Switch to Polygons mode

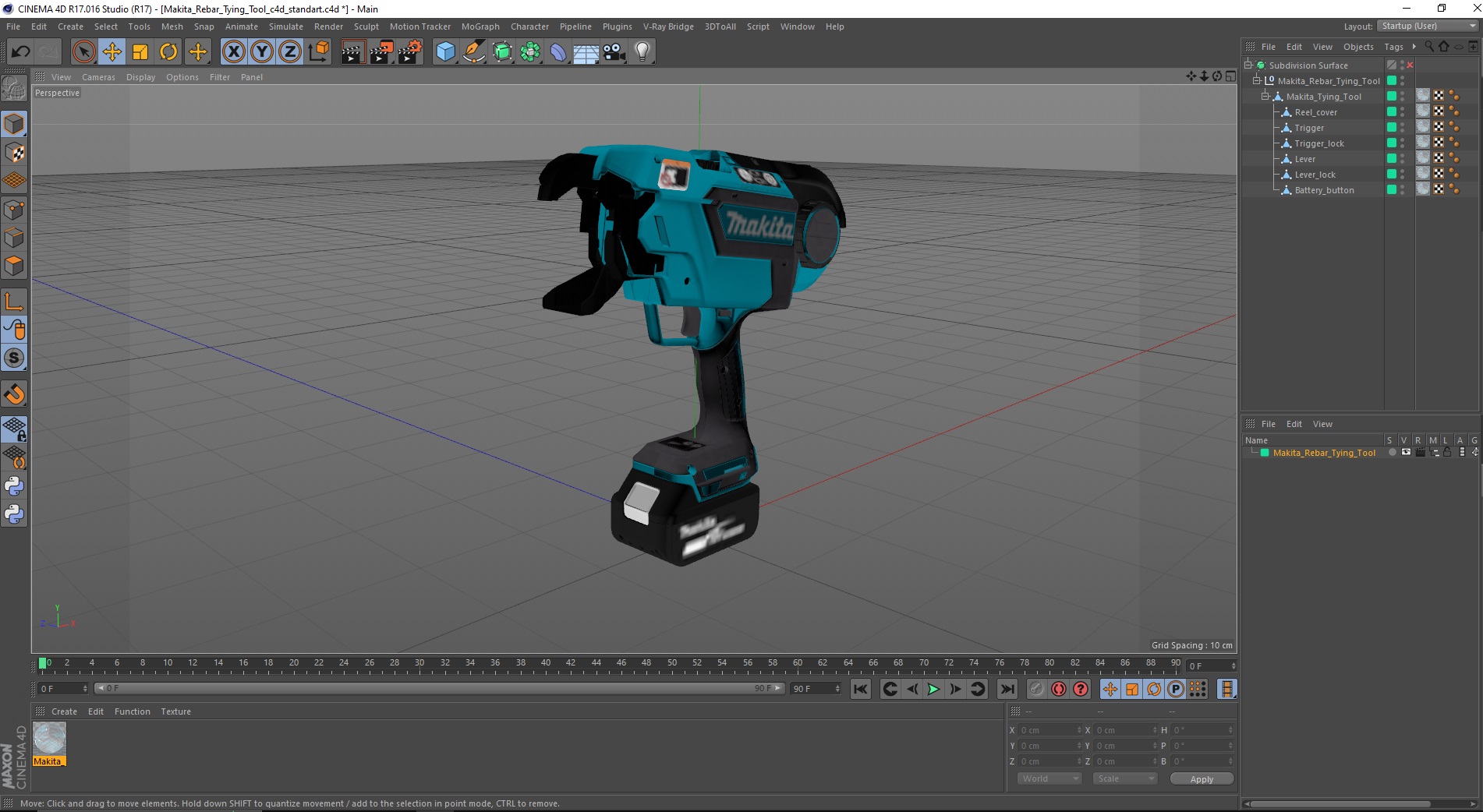[14, 266]
